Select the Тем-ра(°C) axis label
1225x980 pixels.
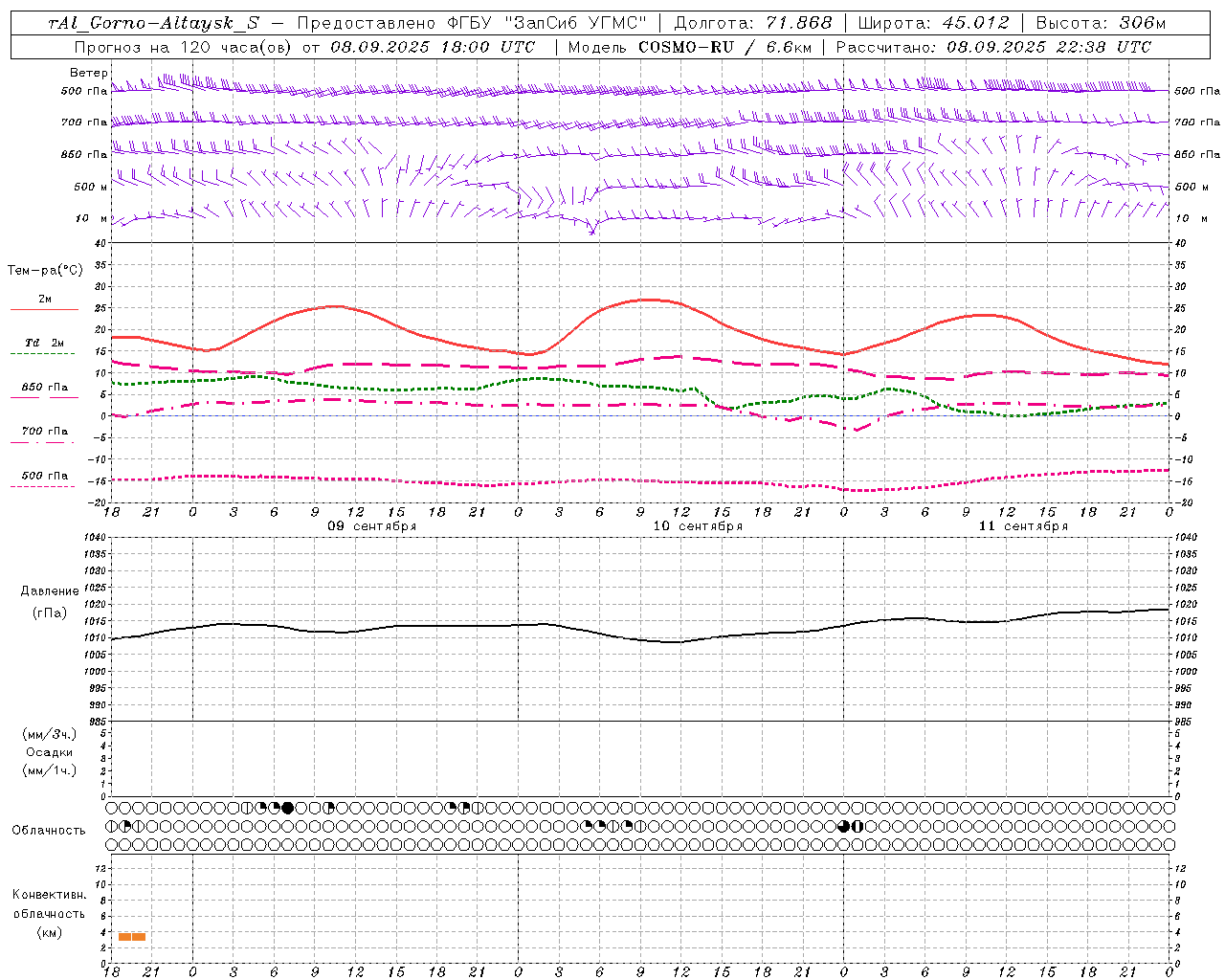click(x=45, y=270)
